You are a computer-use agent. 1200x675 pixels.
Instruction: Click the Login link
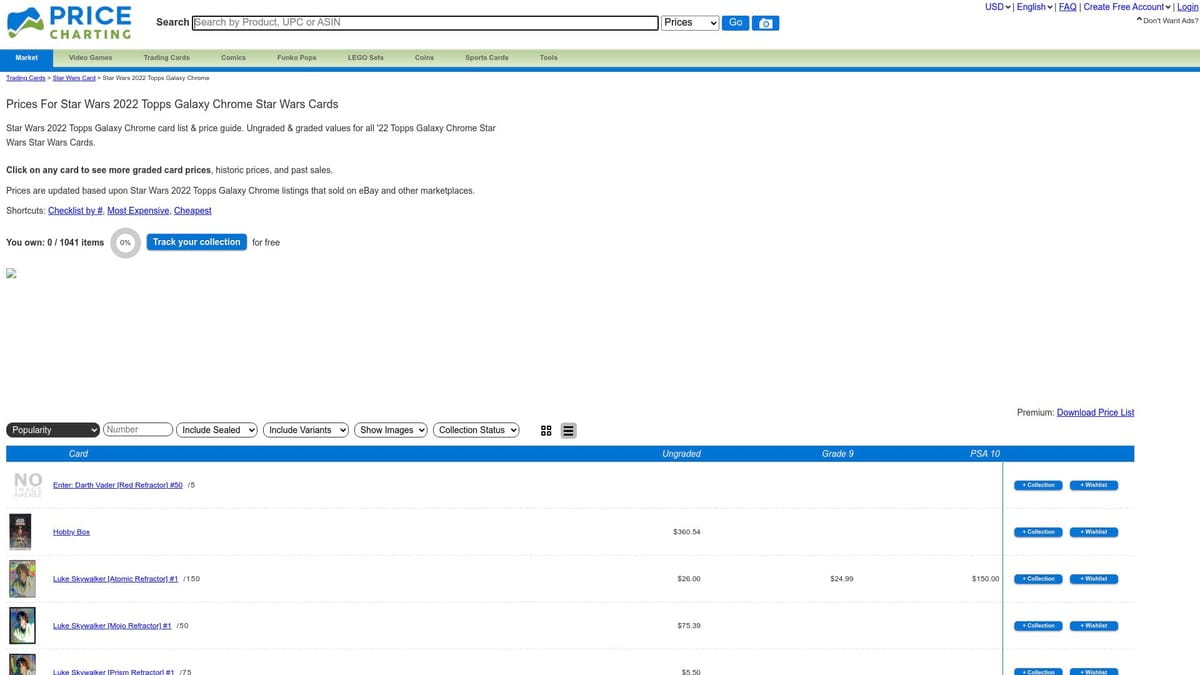coord(1187,7)
